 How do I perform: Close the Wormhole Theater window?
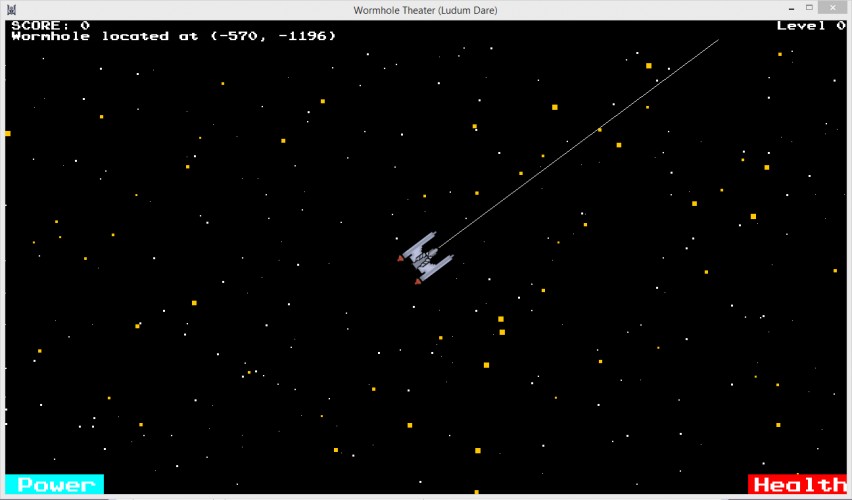833,8
